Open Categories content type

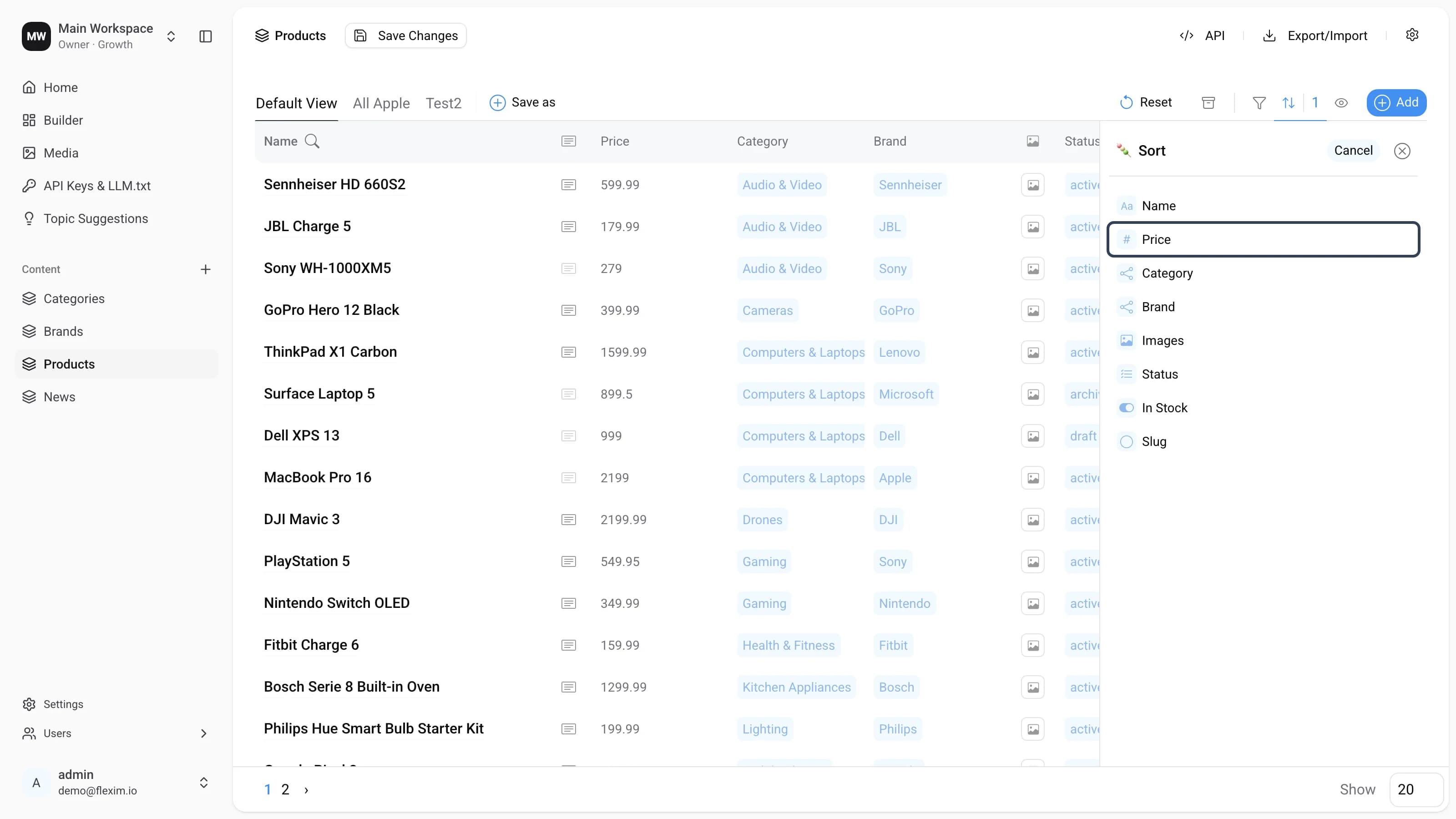tap(116, 298)
